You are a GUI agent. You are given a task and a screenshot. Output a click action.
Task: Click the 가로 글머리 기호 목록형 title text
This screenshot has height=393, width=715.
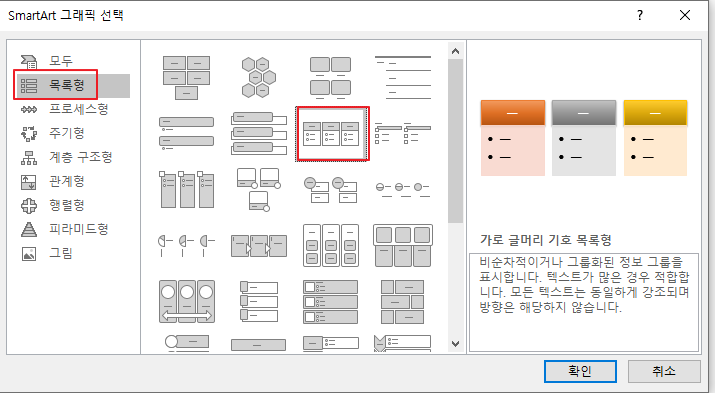coord(546,240)
